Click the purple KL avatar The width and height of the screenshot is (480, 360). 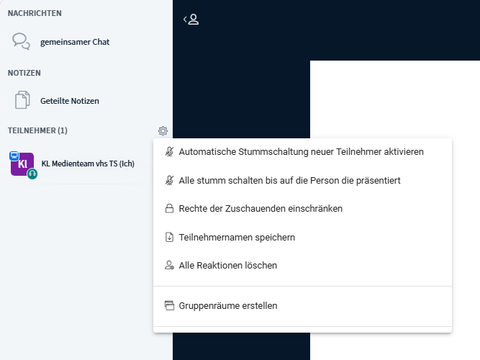[22, 164]
